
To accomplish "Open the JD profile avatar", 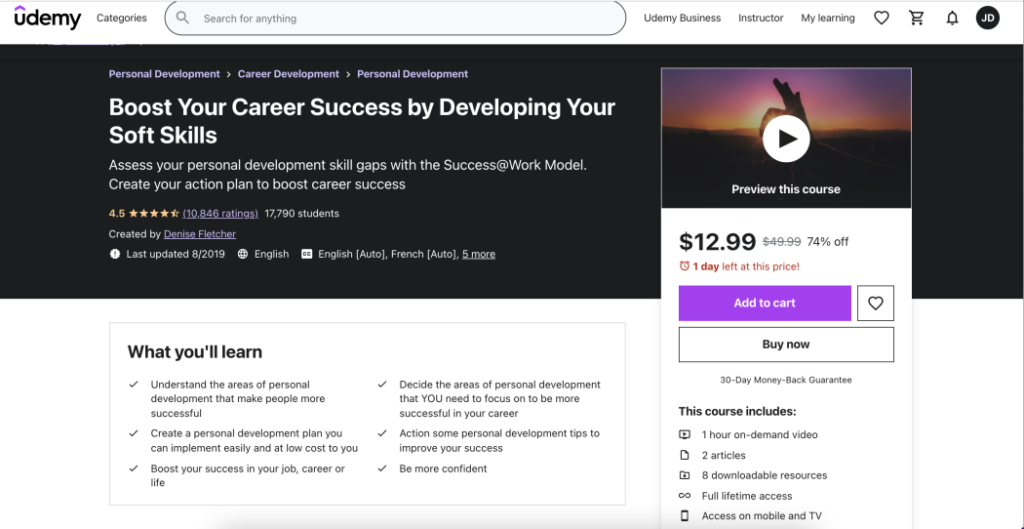I will click(987, 18).
